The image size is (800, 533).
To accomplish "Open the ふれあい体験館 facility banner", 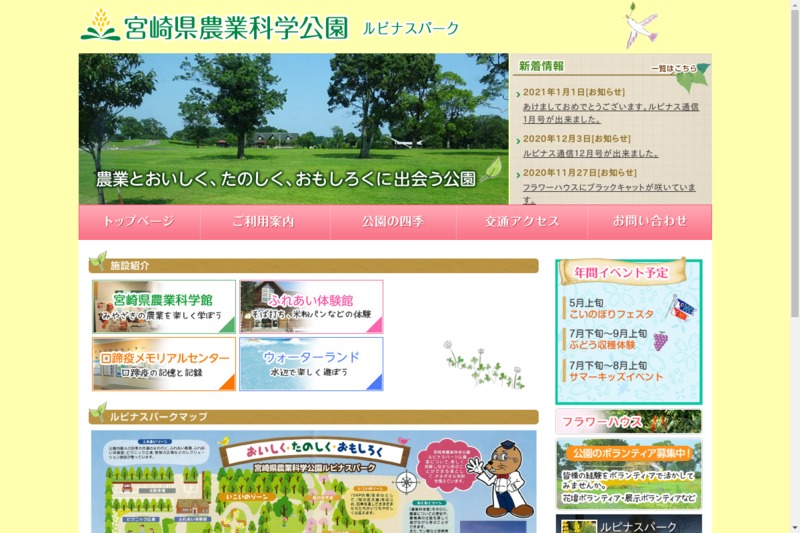I will click(311, 306).
